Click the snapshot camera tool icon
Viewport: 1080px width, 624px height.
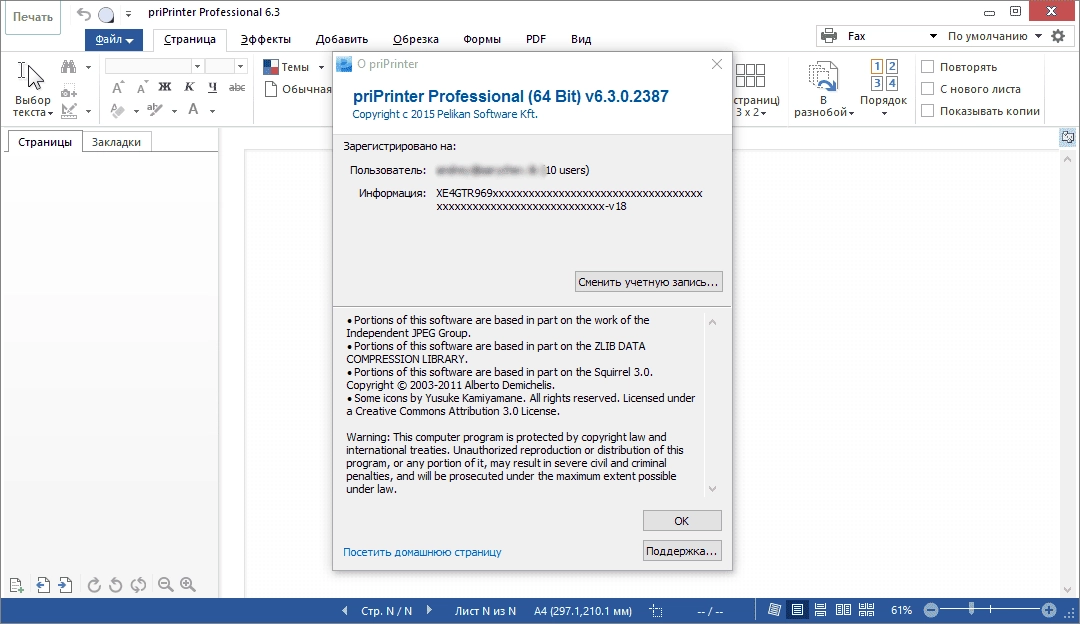68,91
